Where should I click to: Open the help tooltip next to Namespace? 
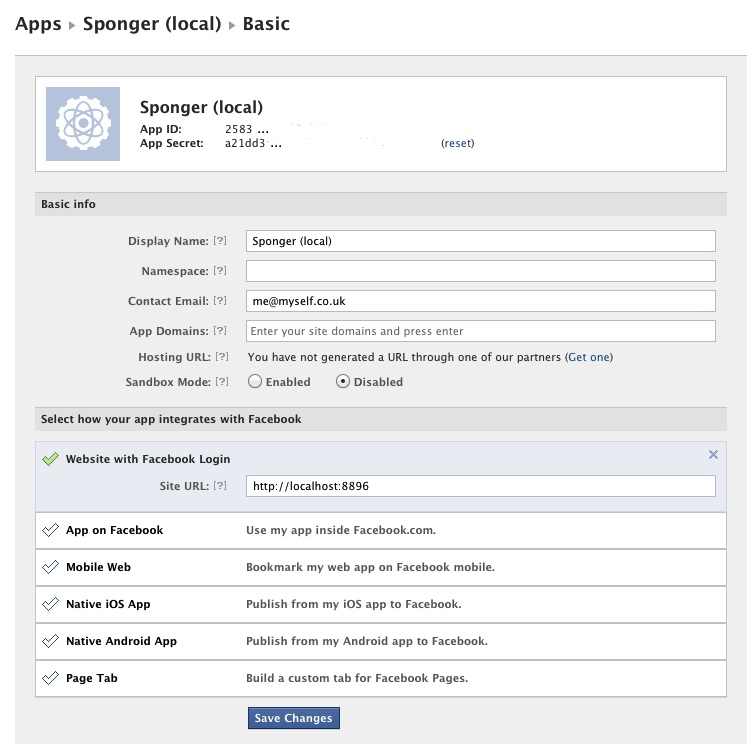tap(221, 271)
